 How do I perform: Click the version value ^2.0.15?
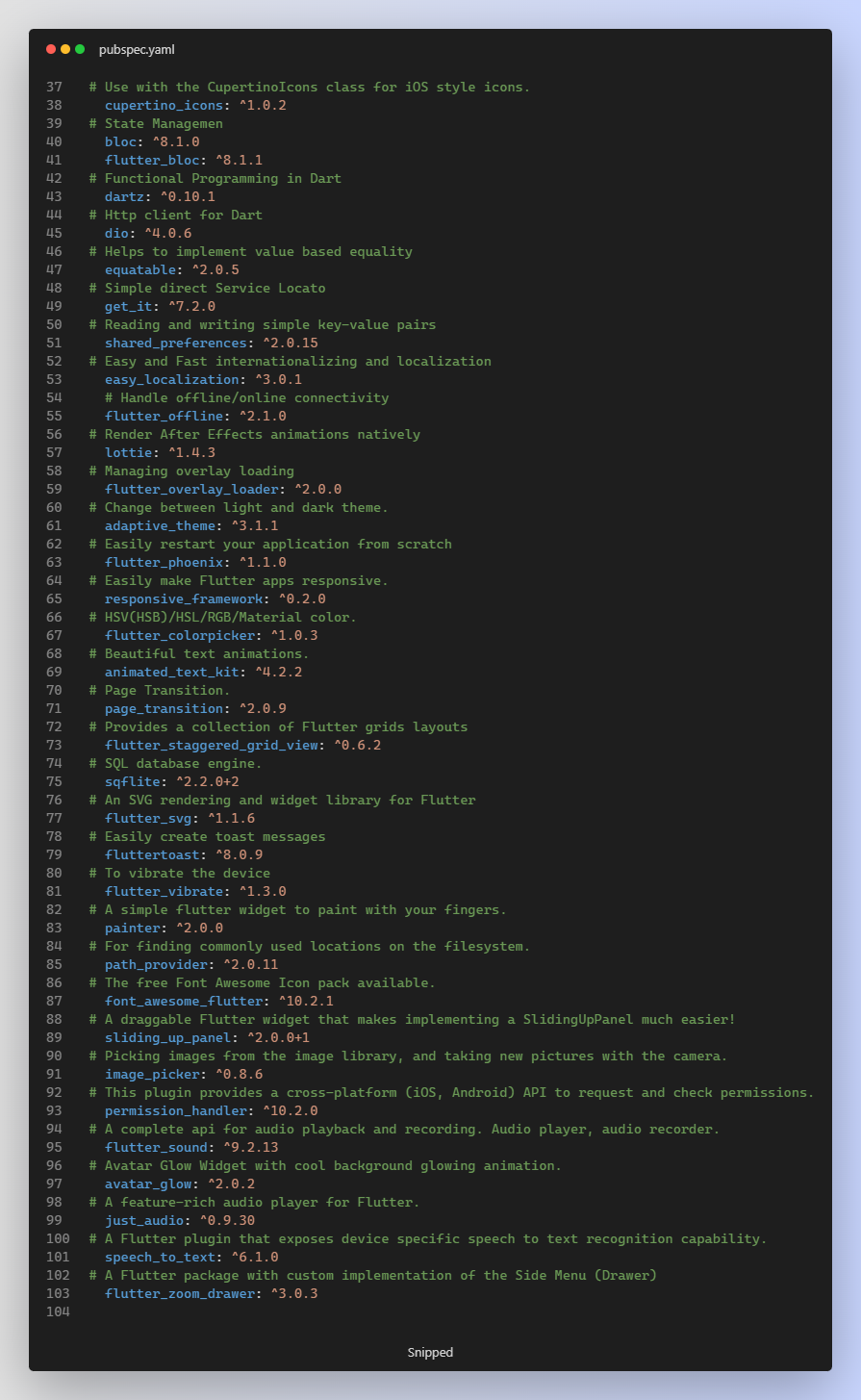tap(291, 343)
